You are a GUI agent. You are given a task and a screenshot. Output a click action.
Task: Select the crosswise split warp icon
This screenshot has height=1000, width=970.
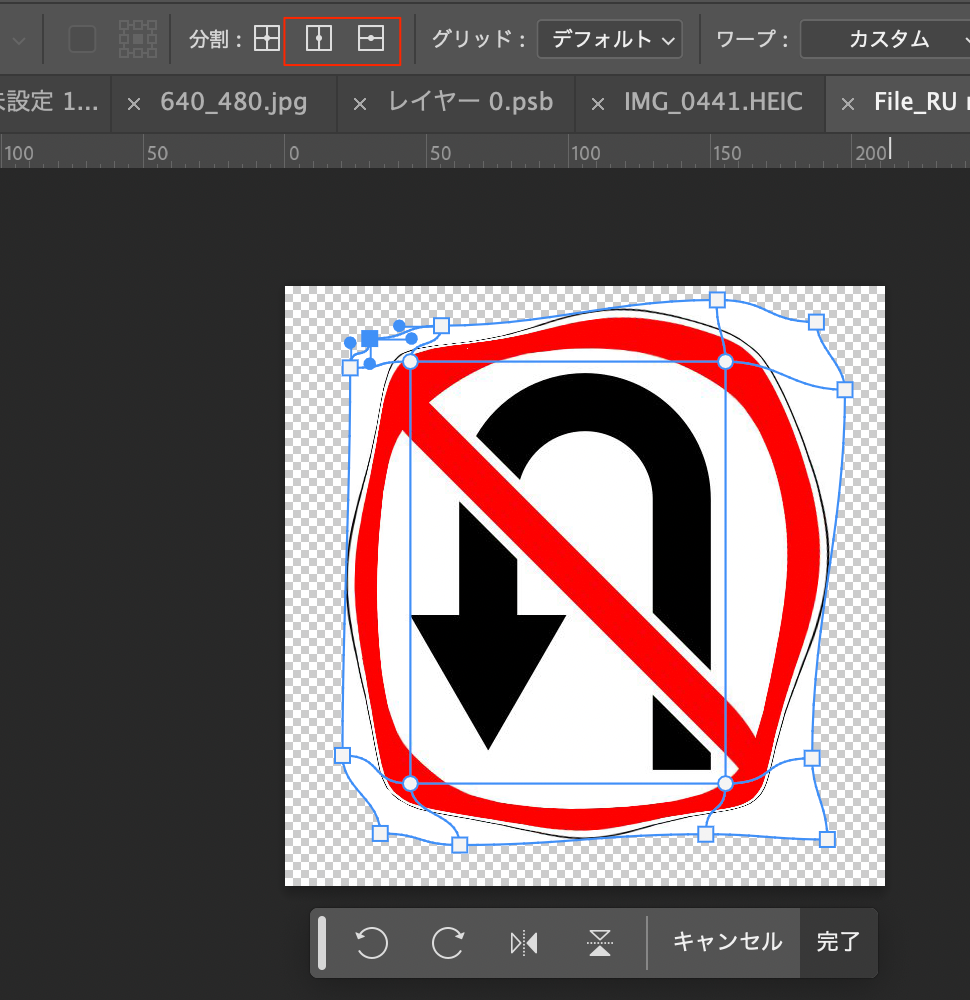click(266, 39)
